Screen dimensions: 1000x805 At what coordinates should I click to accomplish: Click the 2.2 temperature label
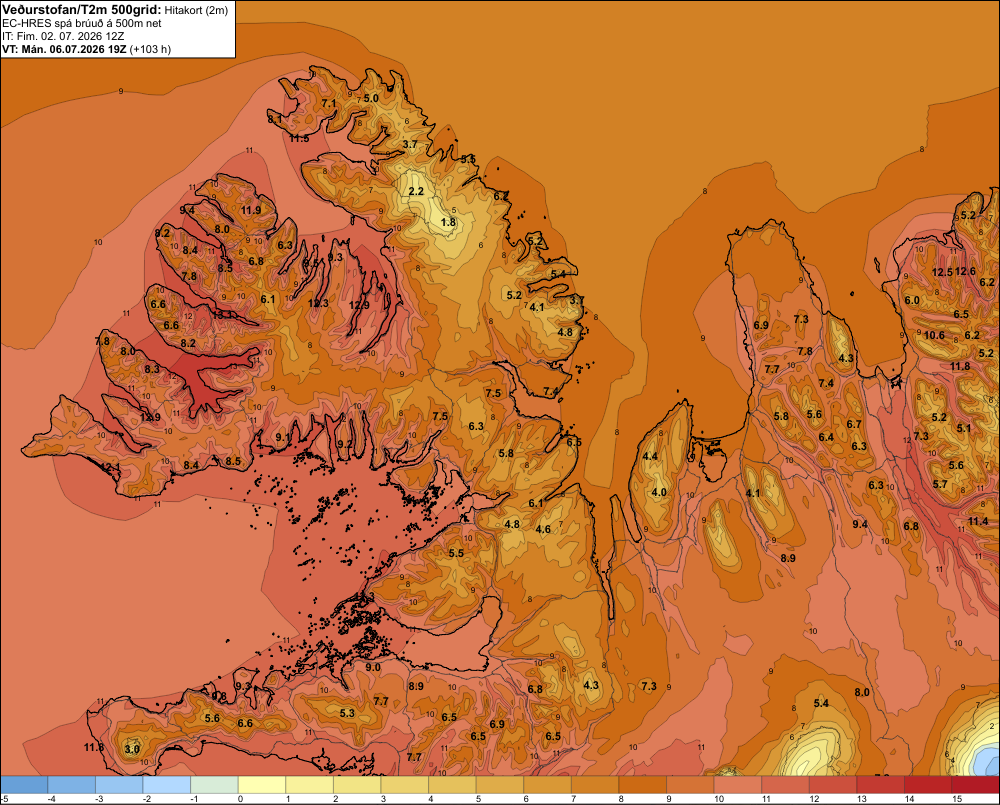point(416,191)
